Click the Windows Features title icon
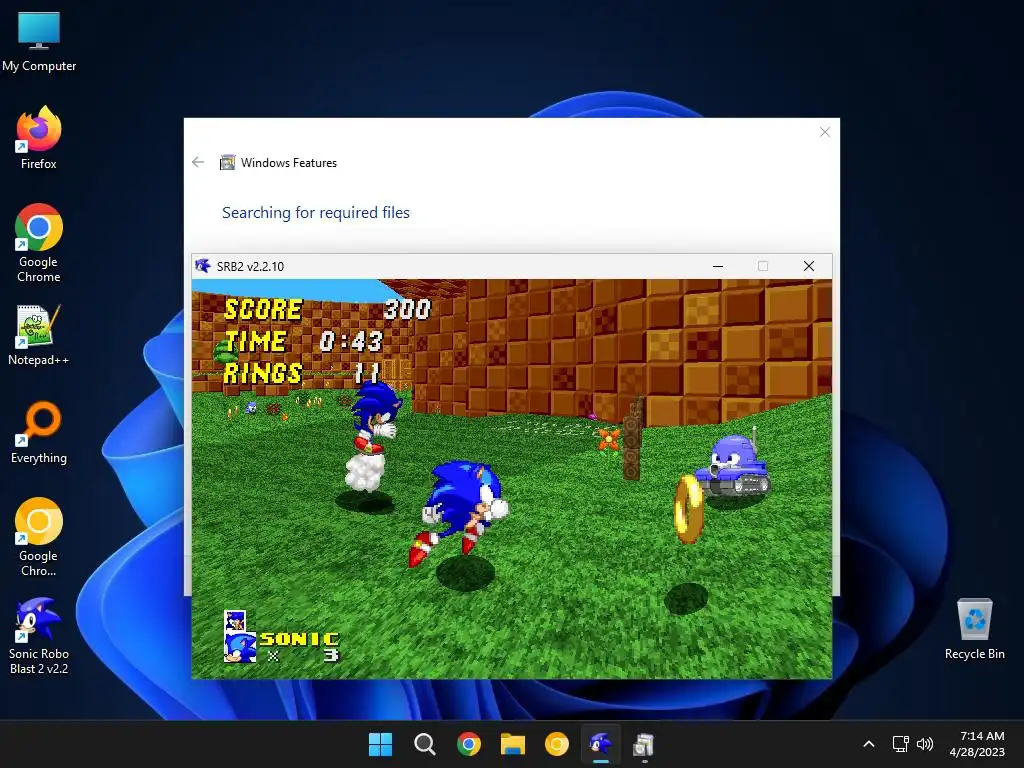The image size is (1024, 768). (x=227, y=162)
